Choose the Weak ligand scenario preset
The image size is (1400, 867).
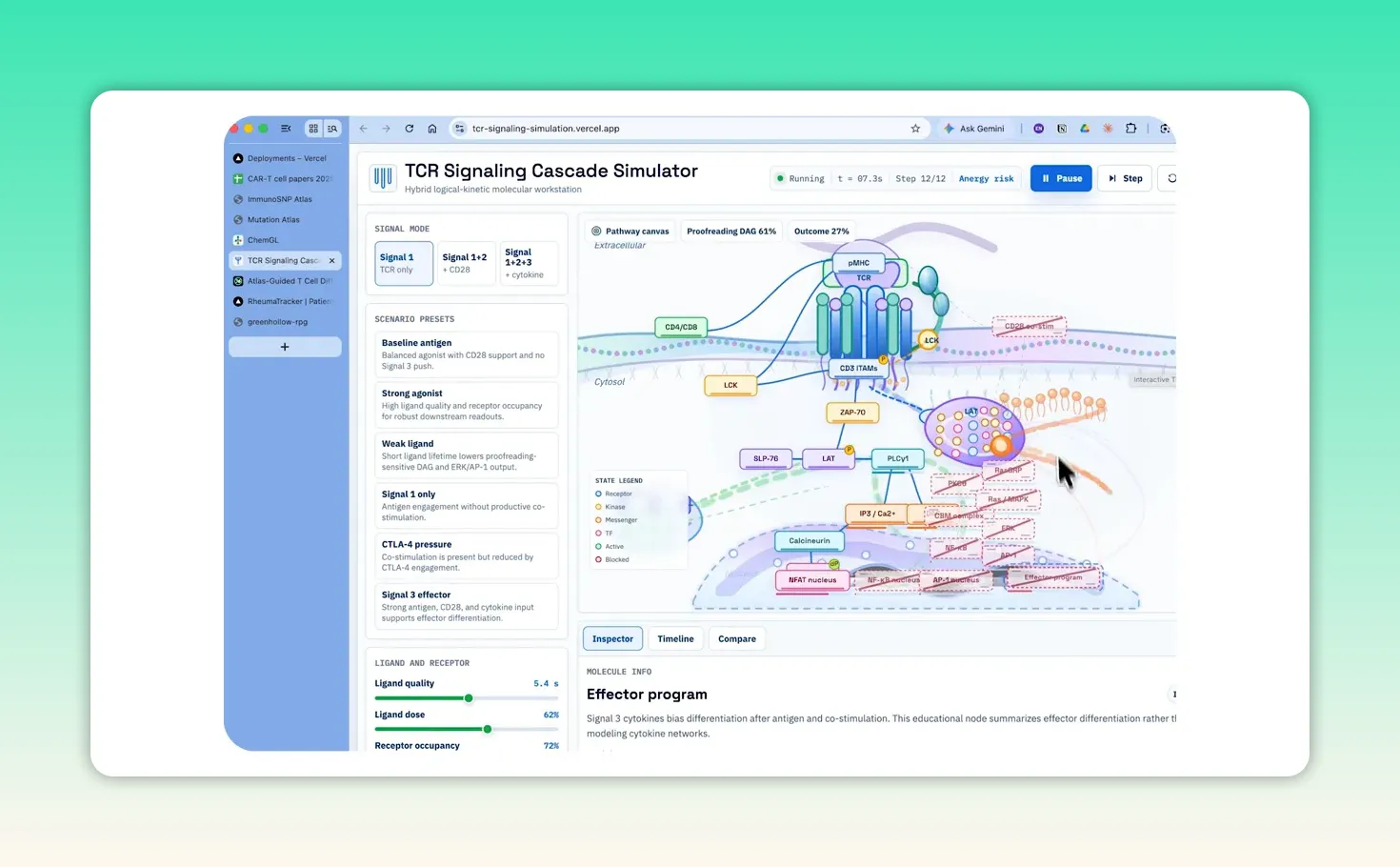point(466,454)
